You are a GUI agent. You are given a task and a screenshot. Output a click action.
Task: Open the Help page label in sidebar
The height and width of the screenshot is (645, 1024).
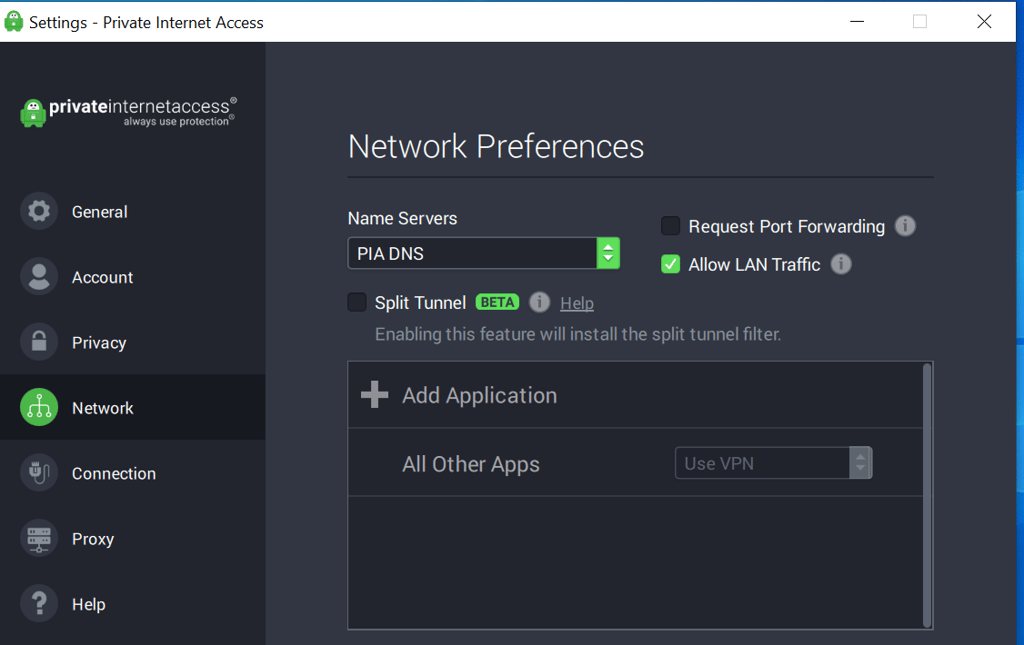88,605
